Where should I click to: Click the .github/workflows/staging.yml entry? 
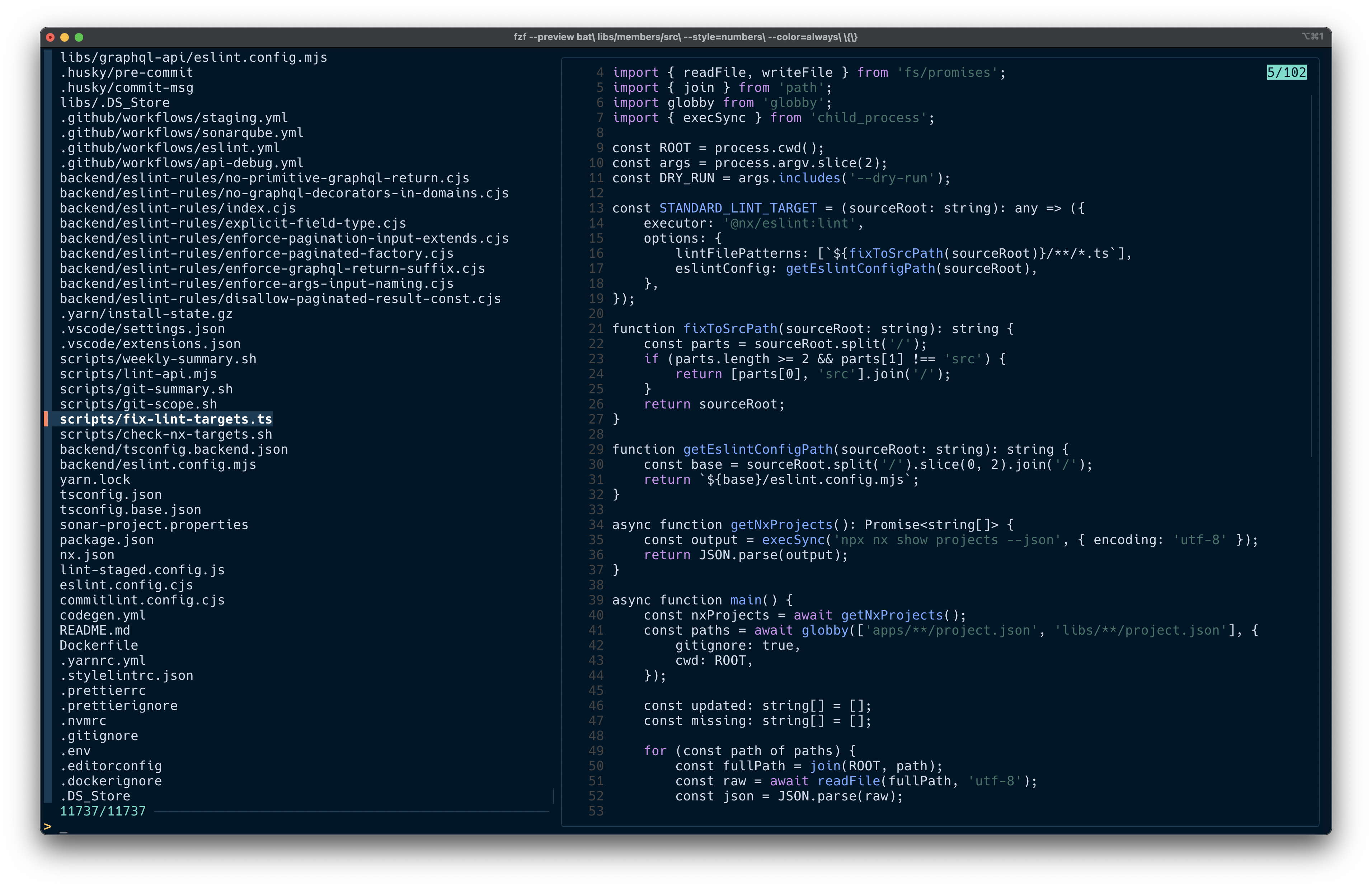173,118
